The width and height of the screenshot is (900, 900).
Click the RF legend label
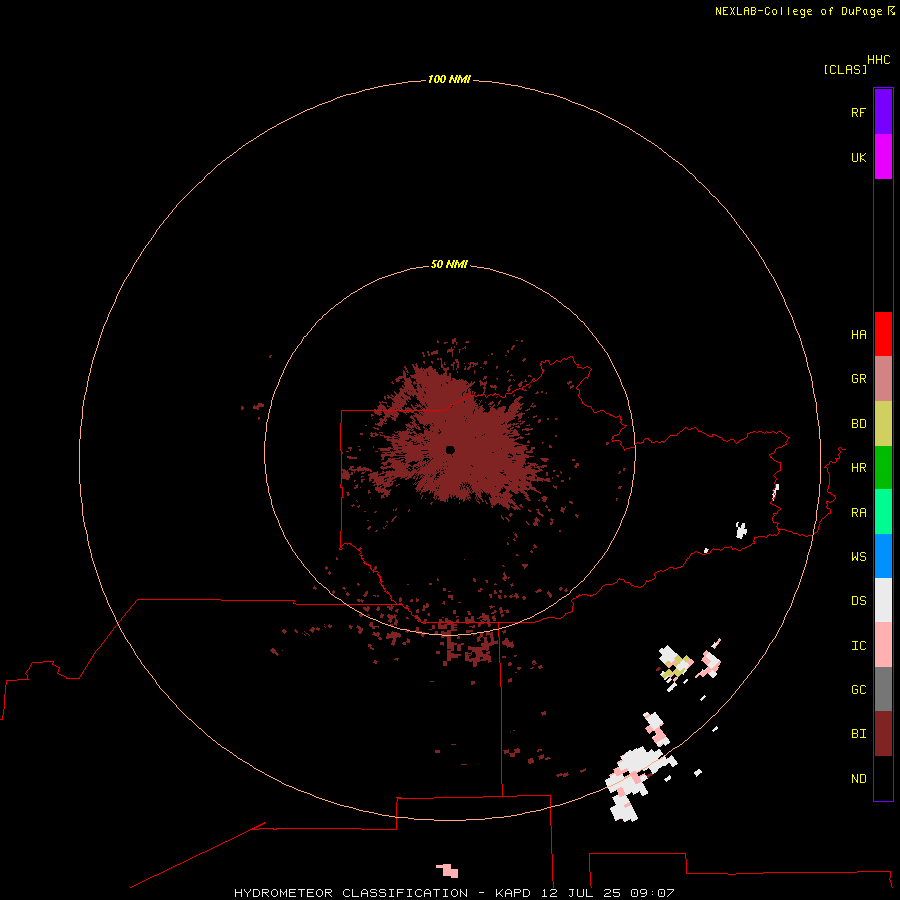coord(858,112)
